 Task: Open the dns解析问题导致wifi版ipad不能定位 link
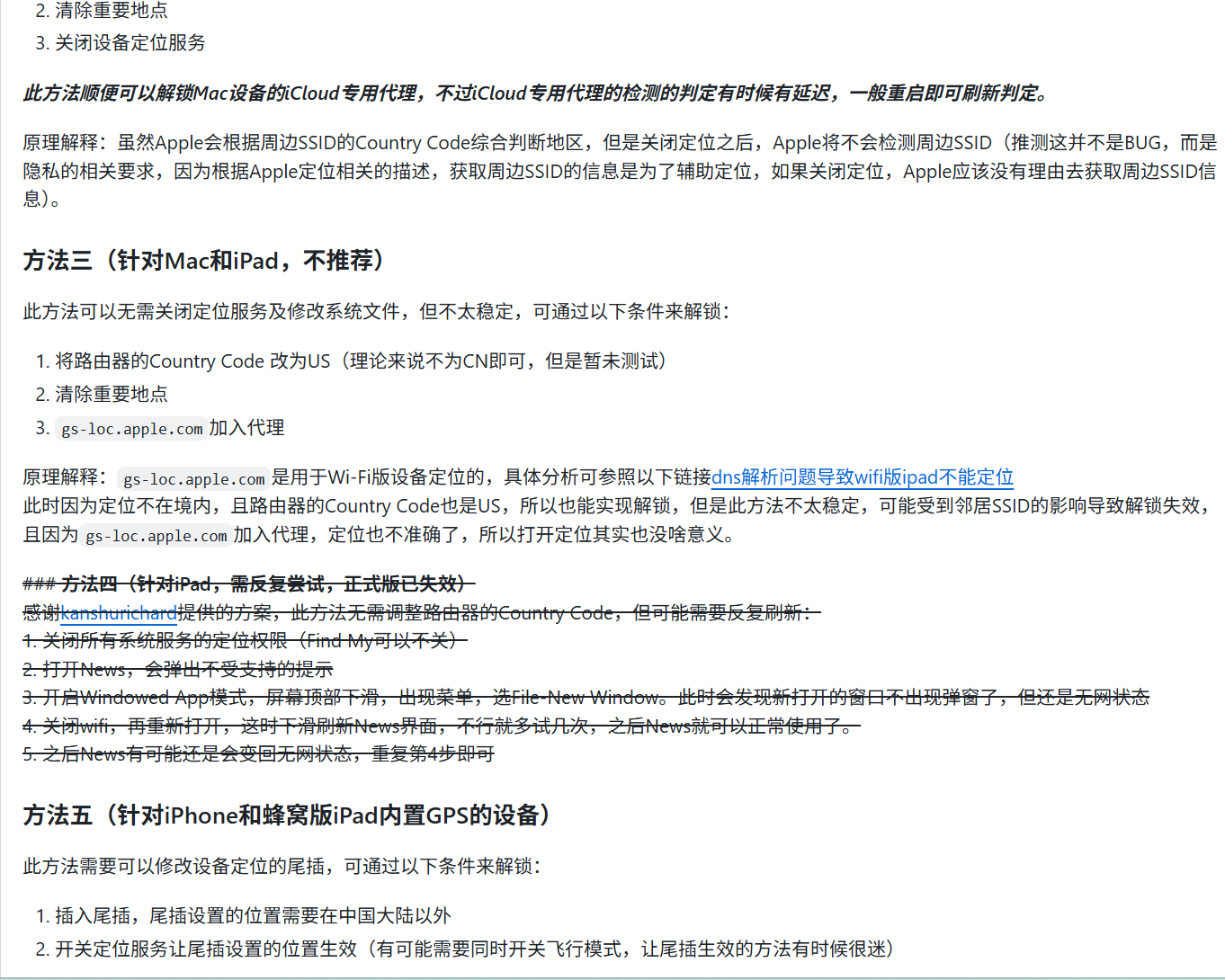pos(863,477)
